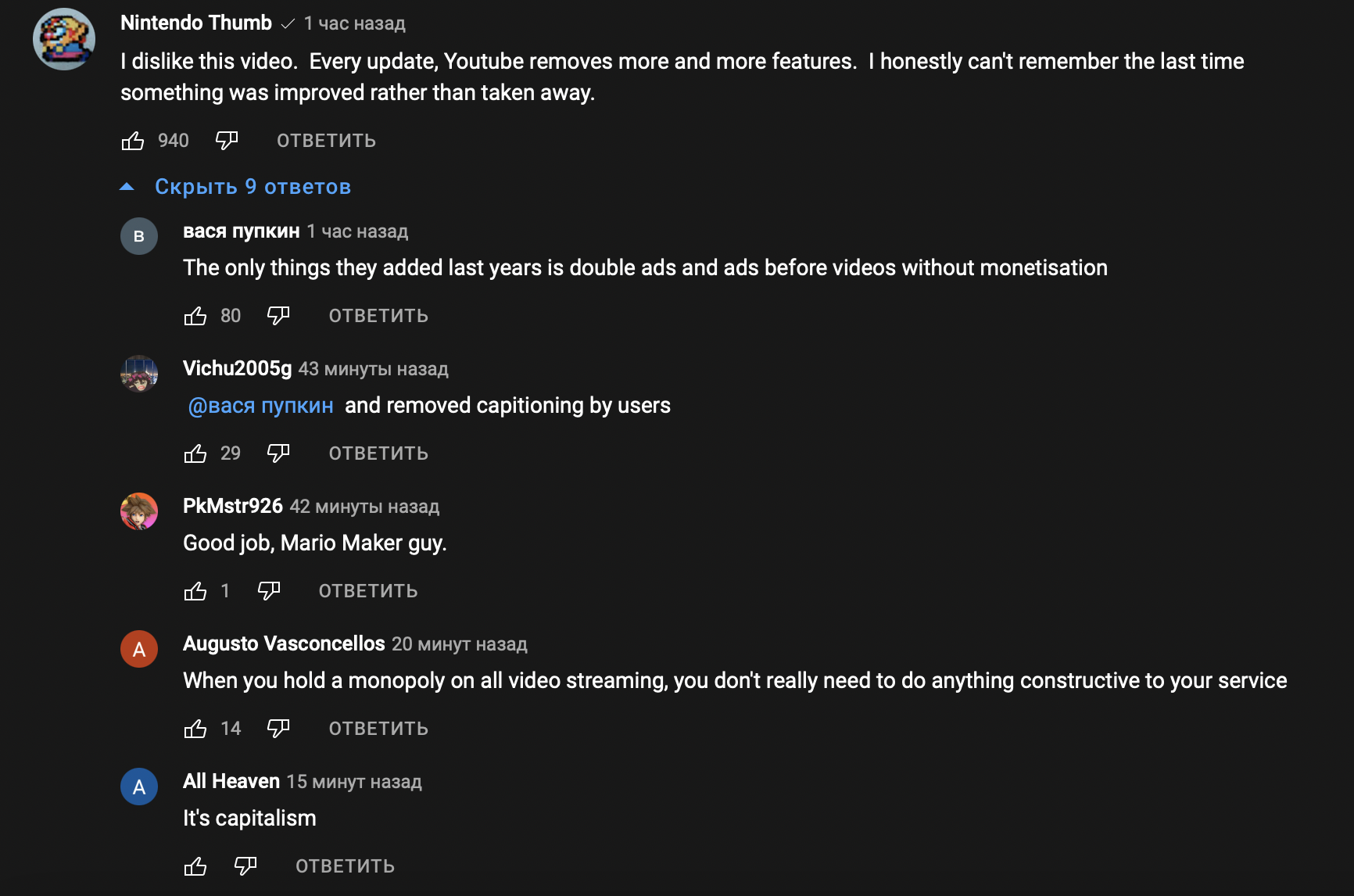The width and height of the screenshot is (1354, 896).
Task: Dislike вася пупкин's reply
Action: tap(278, 316)
